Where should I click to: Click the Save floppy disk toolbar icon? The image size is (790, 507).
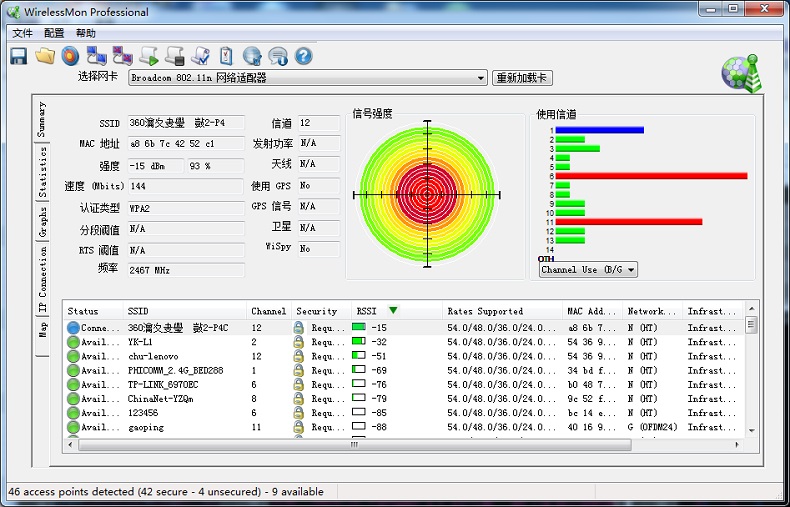[18, 56]
